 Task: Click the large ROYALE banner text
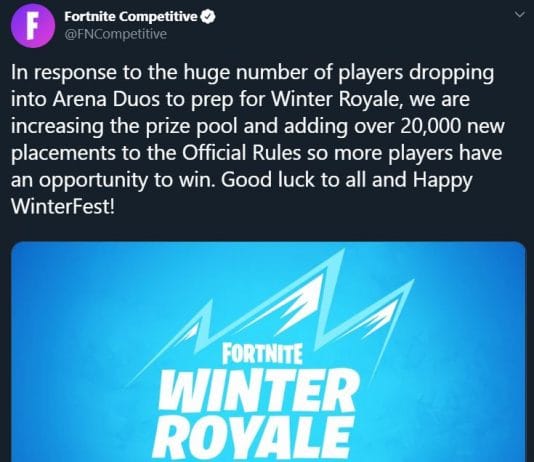click(252, 438)
